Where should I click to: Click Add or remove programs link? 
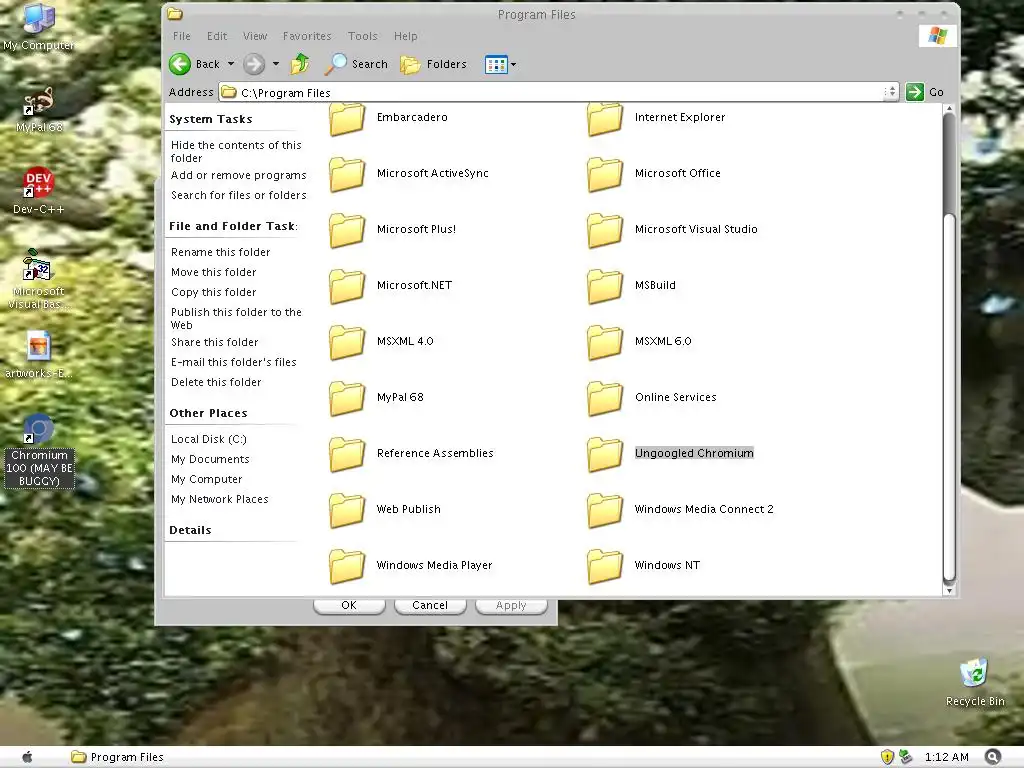pyautogui.click(x=238, y=175)
